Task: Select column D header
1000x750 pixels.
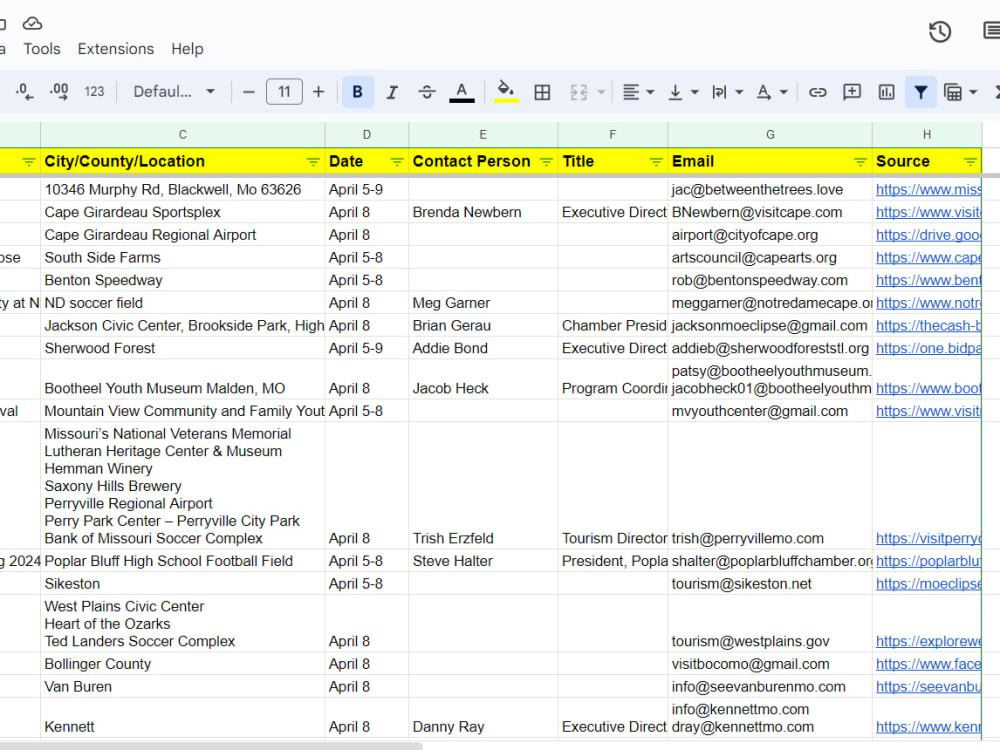Action: click(x=367, y=135)
